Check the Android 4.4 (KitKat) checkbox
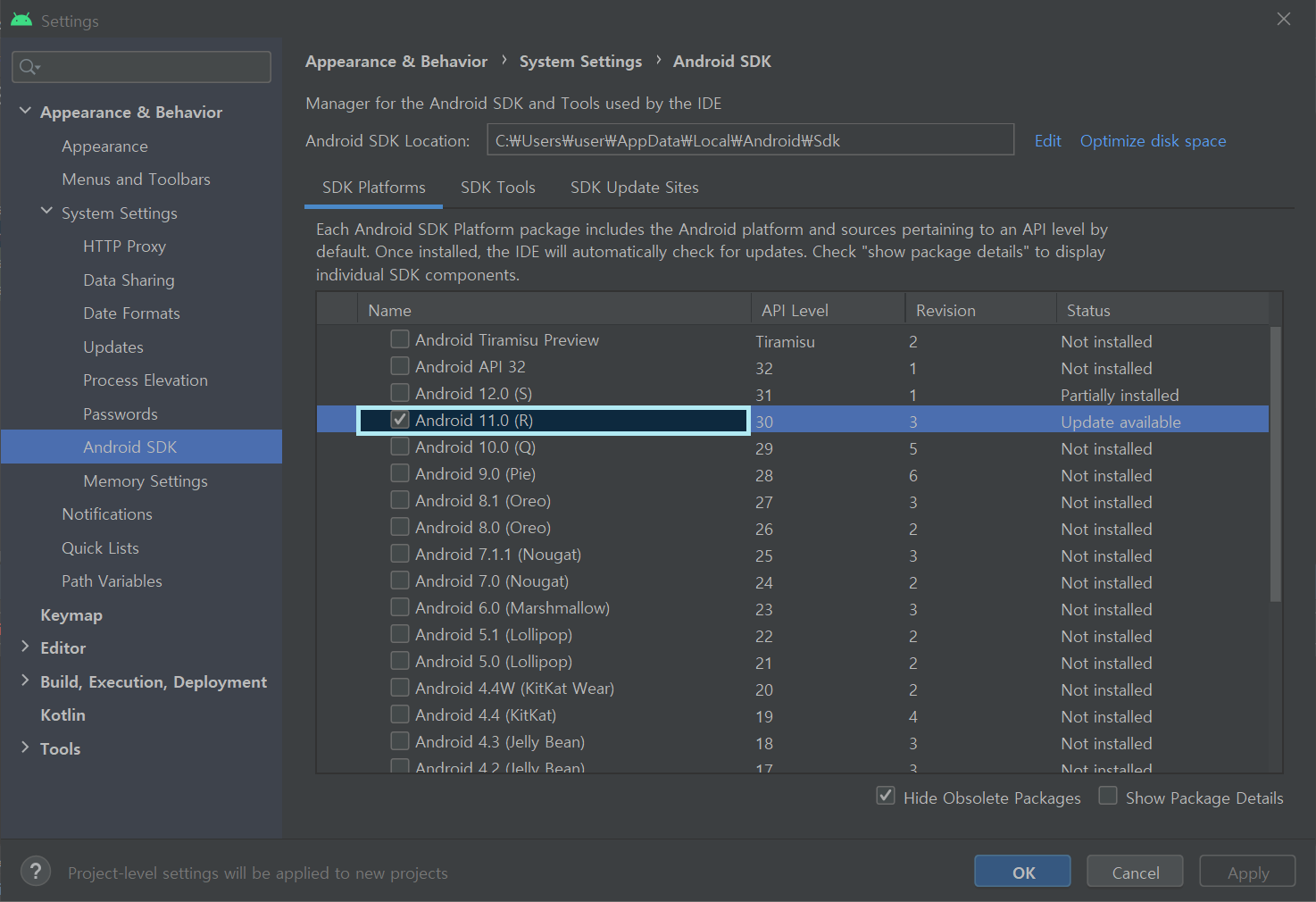The image size is (1316, 902). coord(400,714)
